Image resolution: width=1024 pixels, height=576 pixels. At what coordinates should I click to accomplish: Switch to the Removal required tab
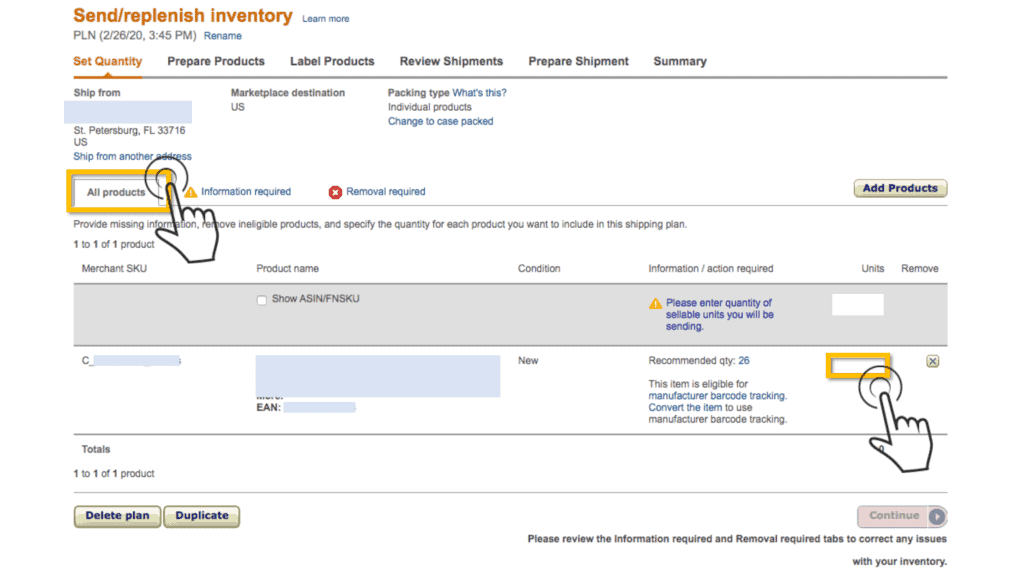click(x=385, y=192)
